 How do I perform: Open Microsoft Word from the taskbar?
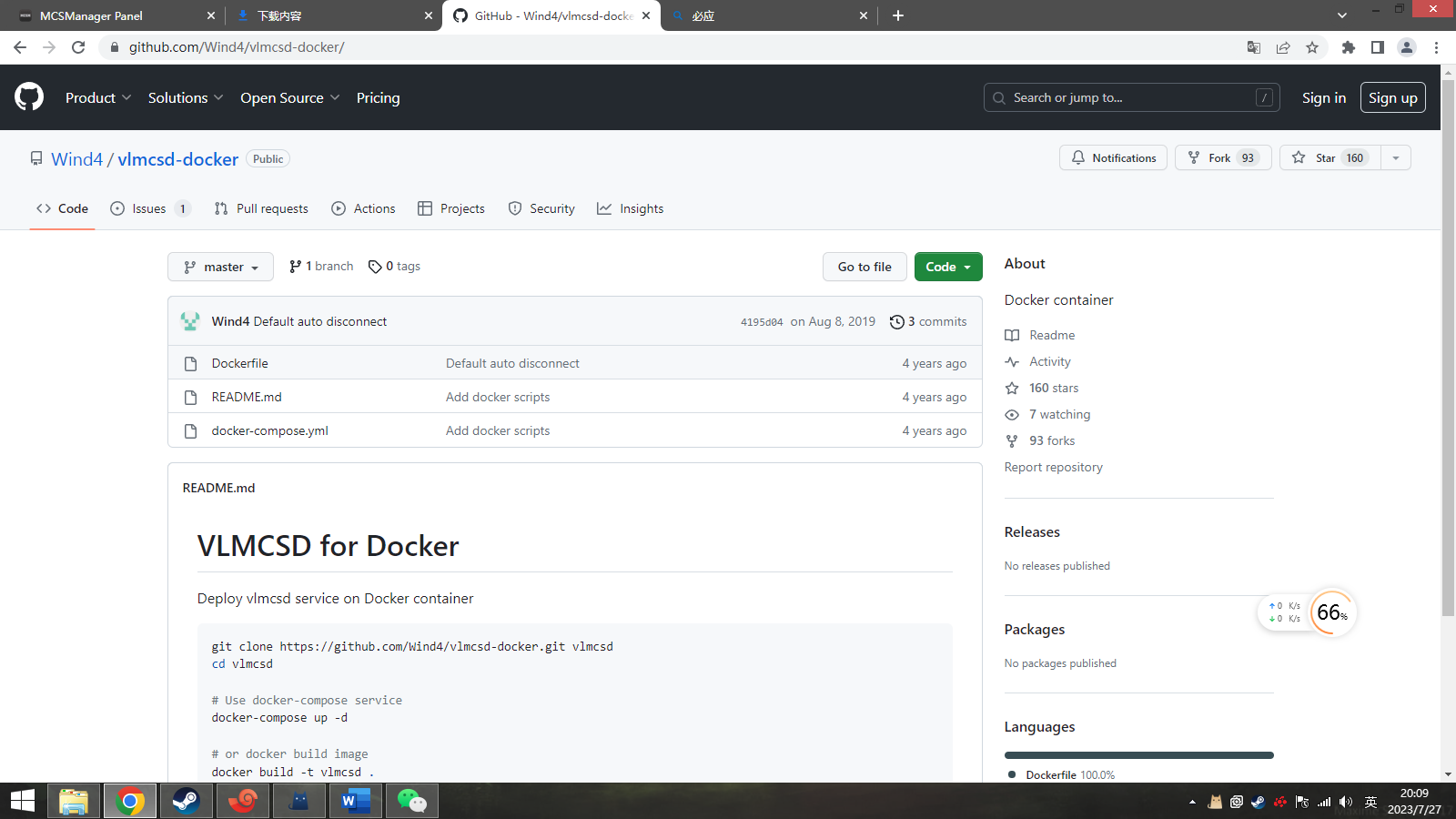[356, 801]
